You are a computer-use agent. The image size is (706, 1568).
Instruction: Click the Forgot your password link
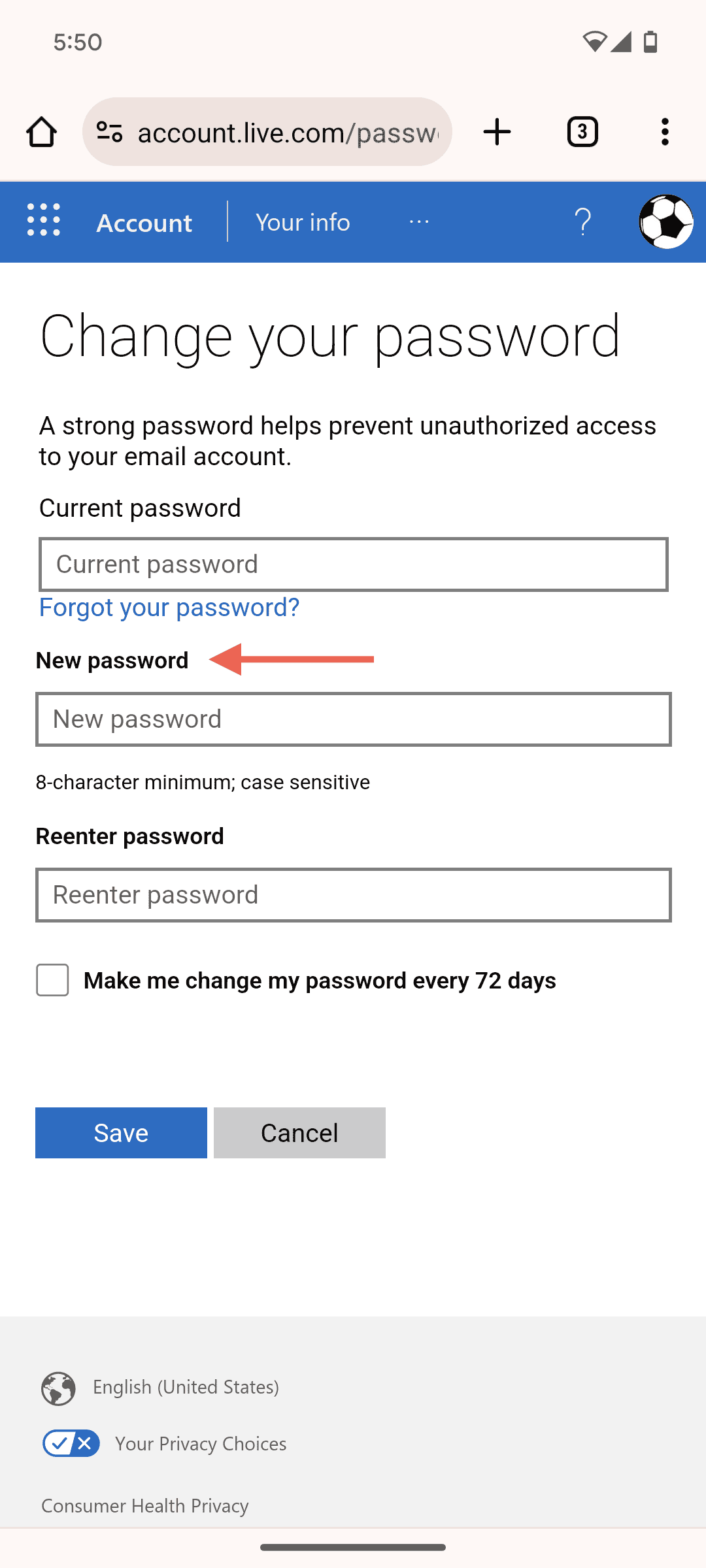[169, 608]
